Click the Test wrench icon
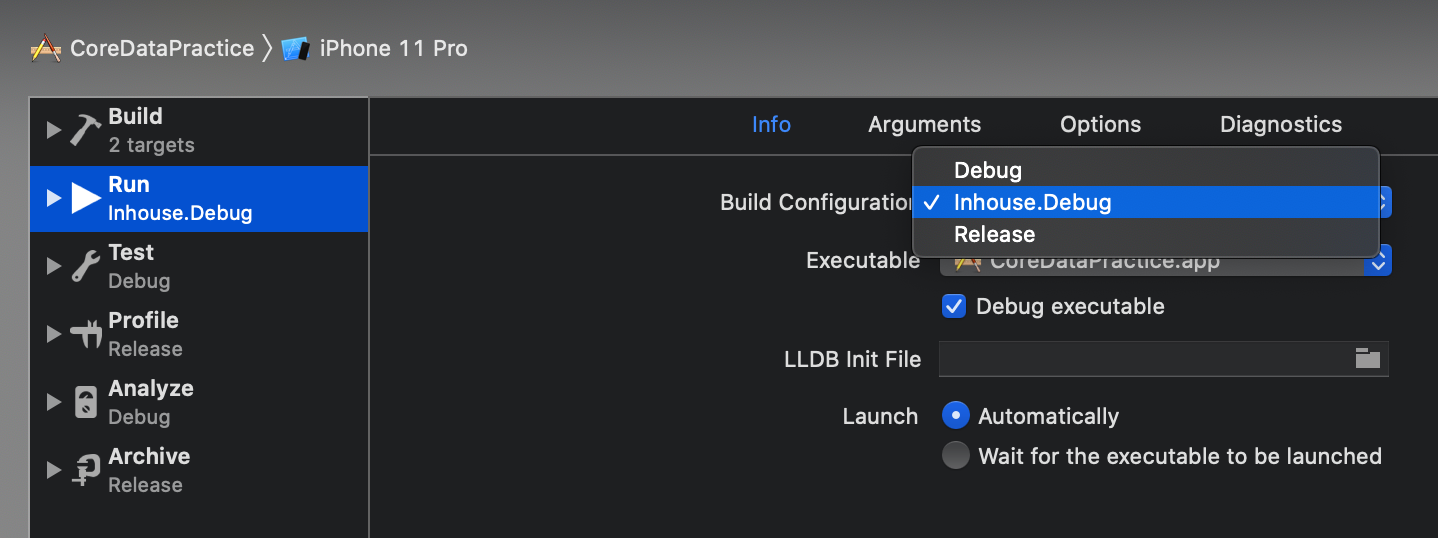This screenshot has width=1438, height=538. coord(85,266)
